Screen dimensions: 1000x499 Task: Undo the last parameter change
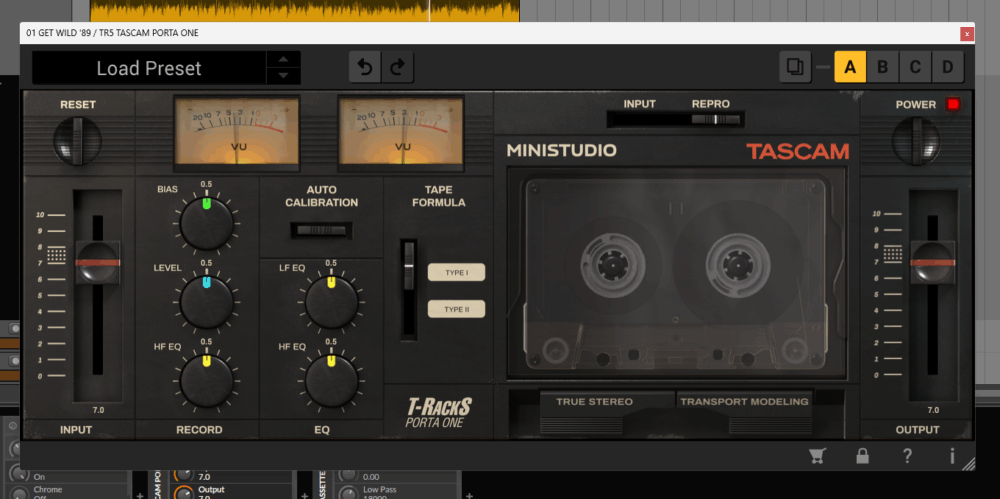(x=365, y=67)
